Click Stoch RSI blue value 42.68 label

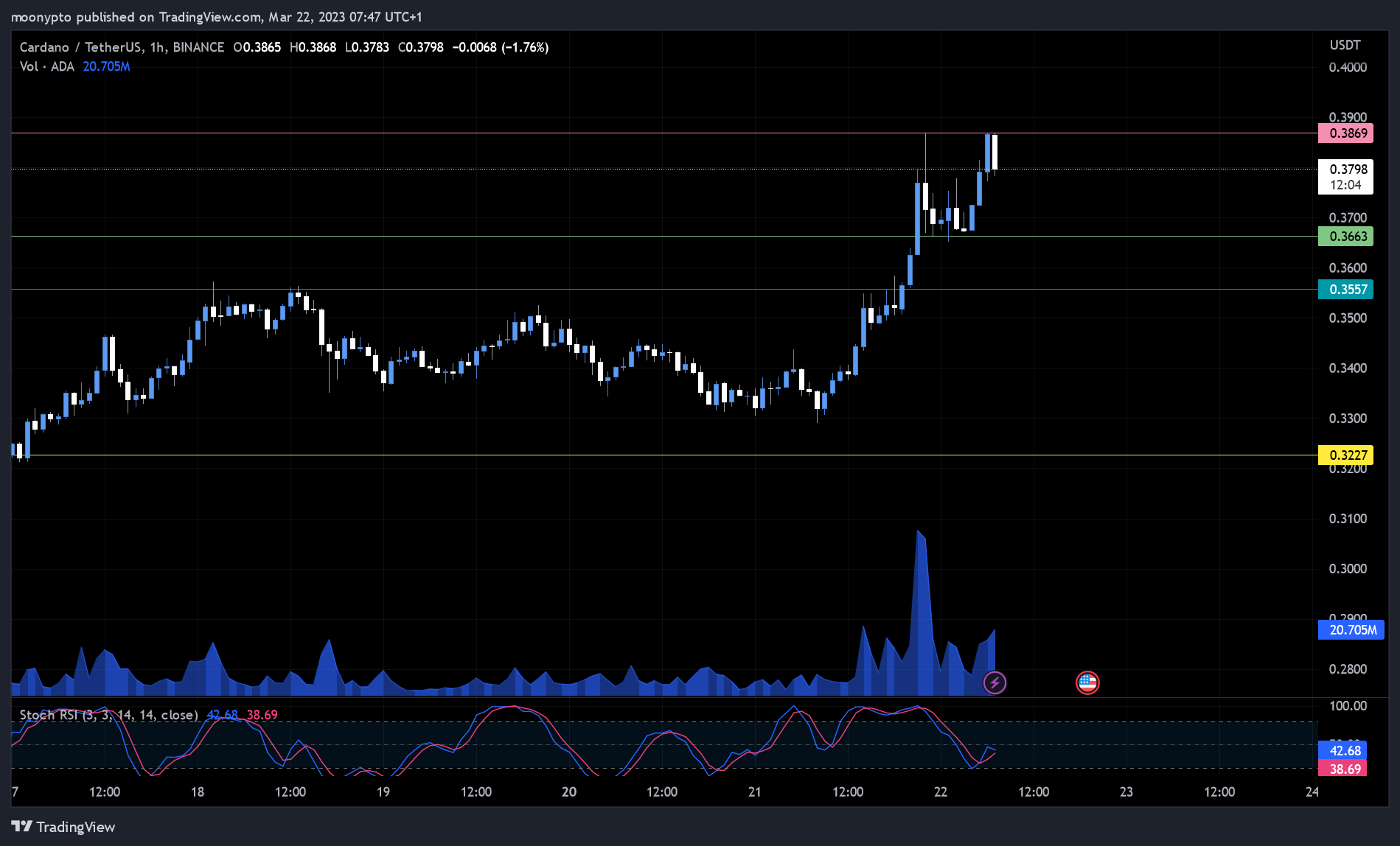[1342, 750]
